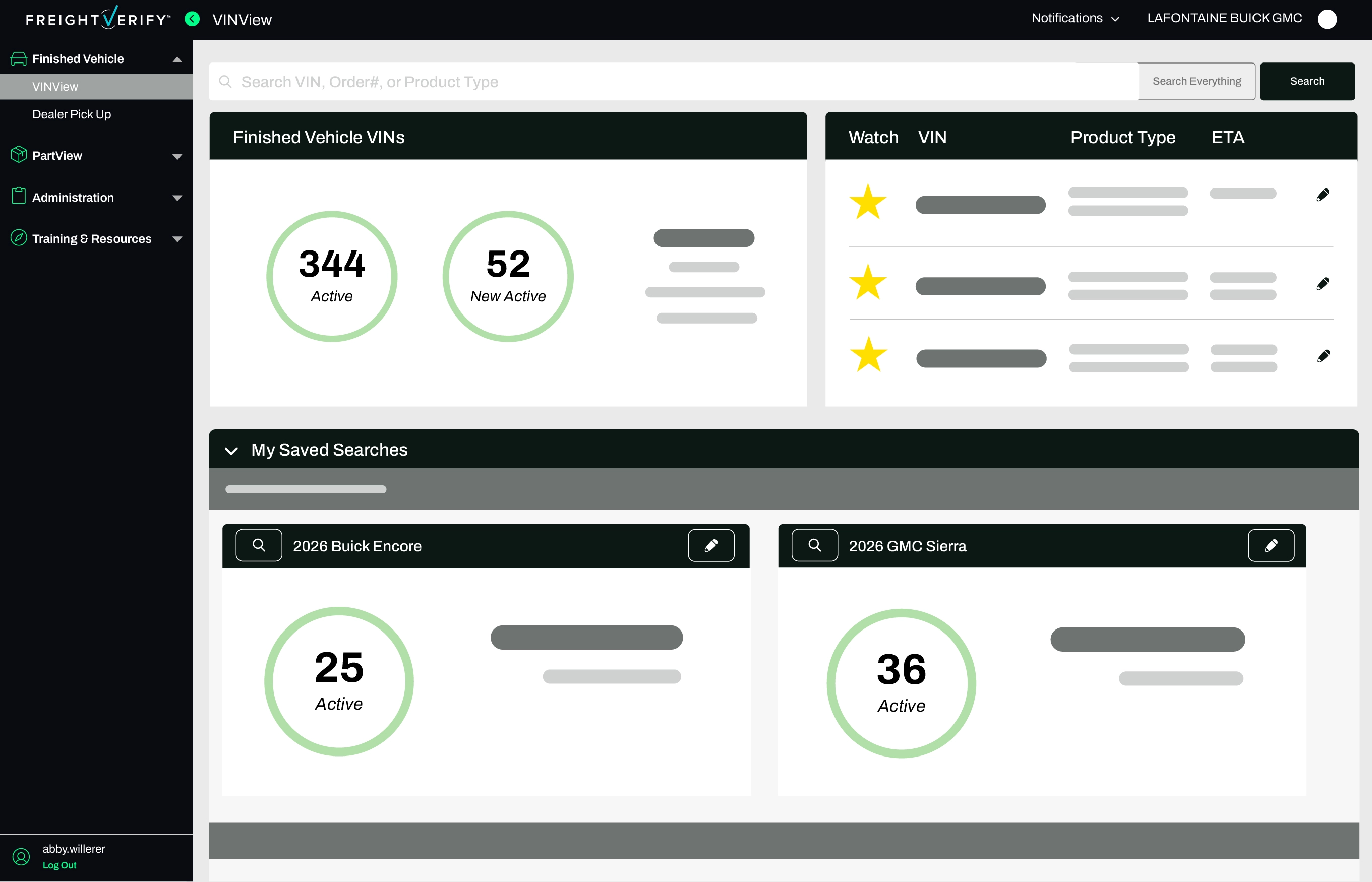This screenshot has width=1372, height=882.
Task: Click the pencil edit icon in third watch row
Action: point(1323,356)
